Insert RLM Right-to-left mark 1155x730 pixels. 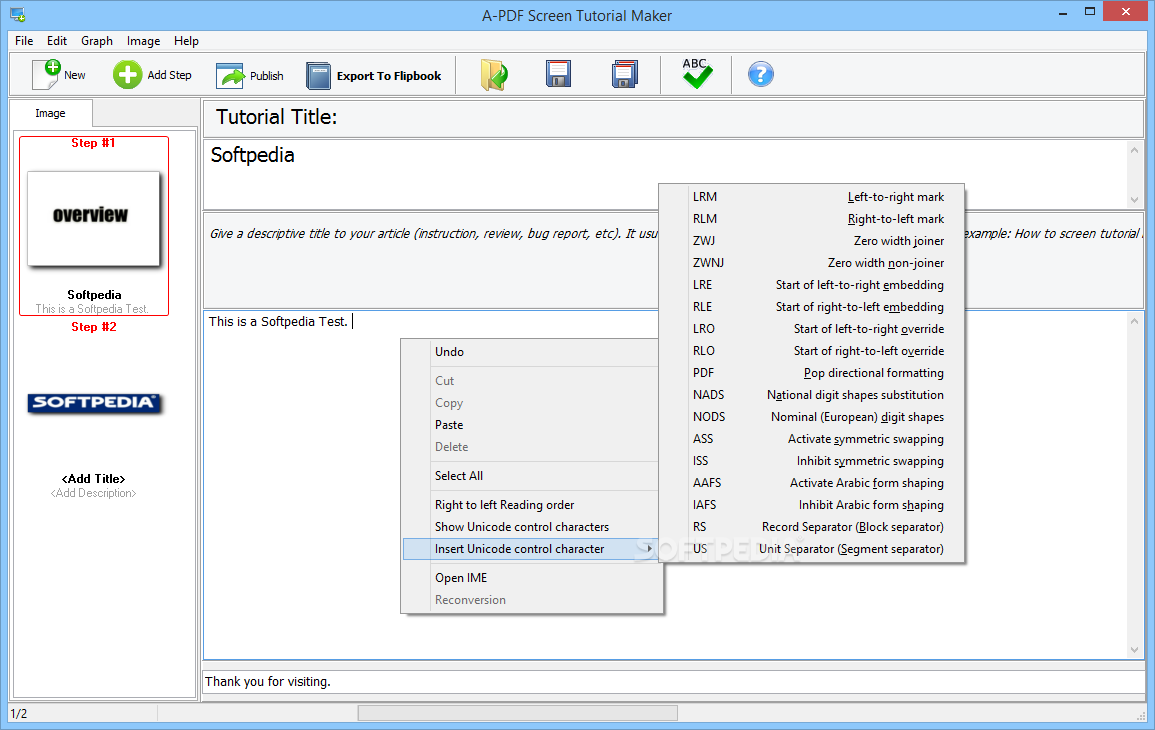pyautogui.click(x=811, y=219)
